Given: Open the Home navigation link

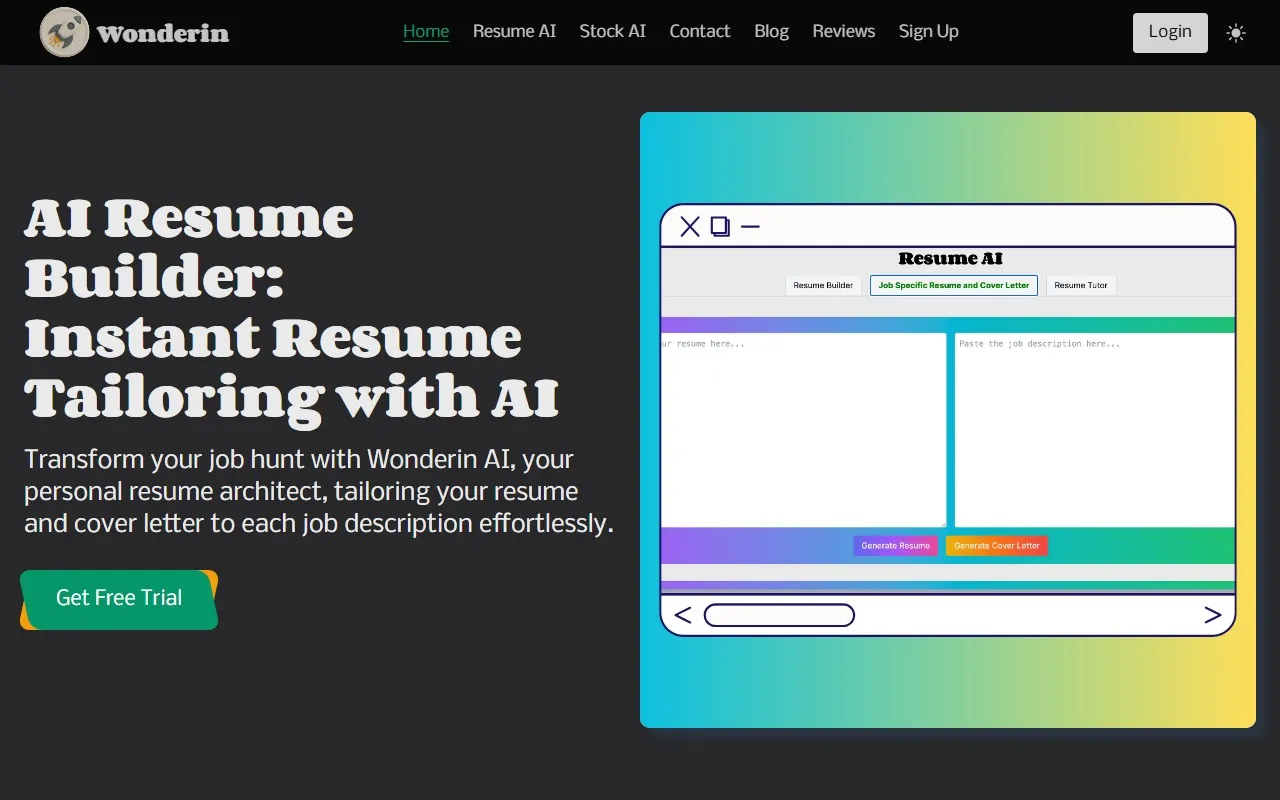Looking at the screenshot, I should click(x=426, y=31).
